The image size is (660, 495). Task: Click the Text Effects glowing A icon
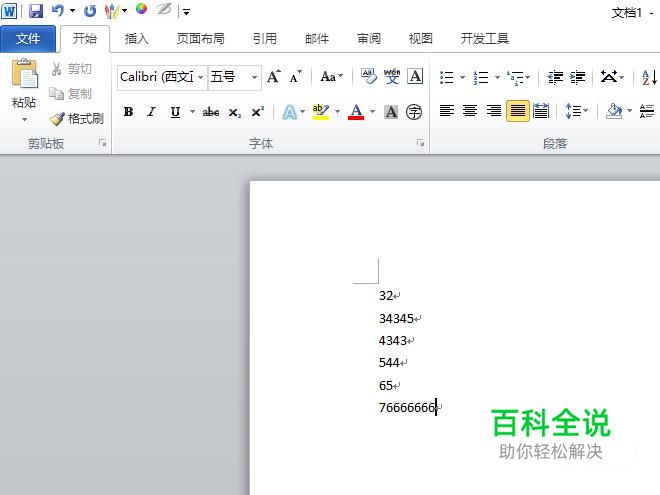[290, 112]
